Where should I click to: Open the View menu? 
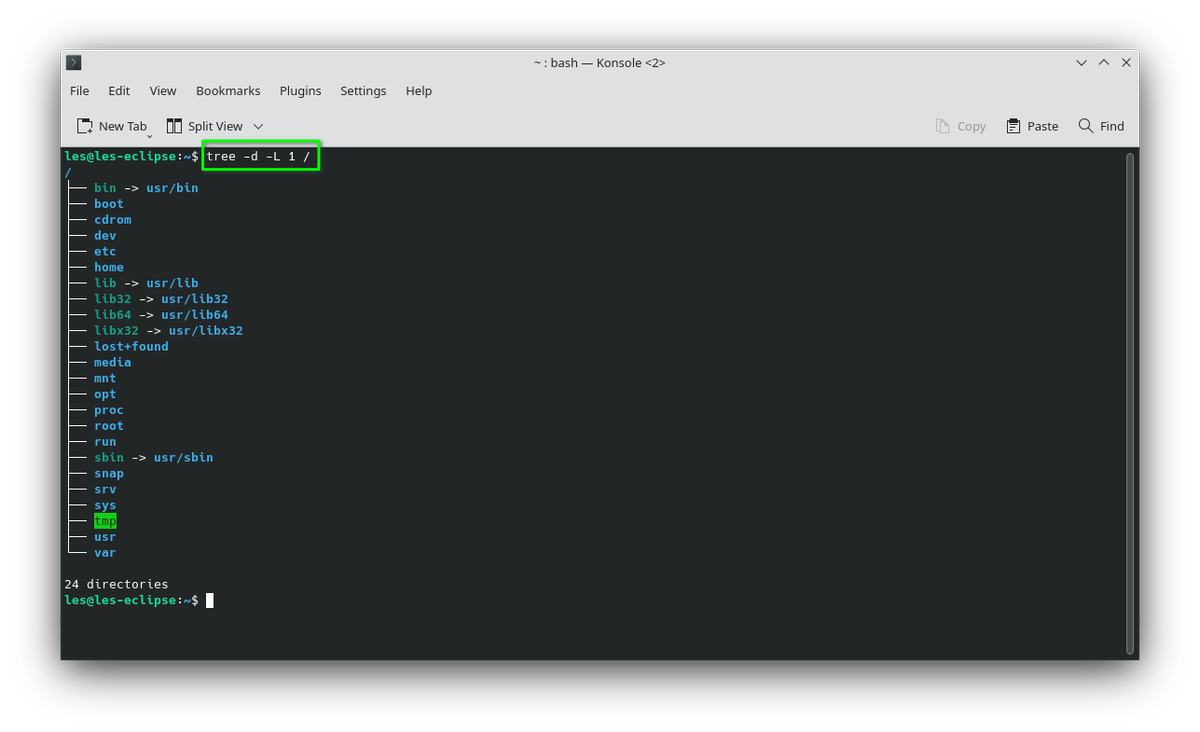(x=163, y=90)
